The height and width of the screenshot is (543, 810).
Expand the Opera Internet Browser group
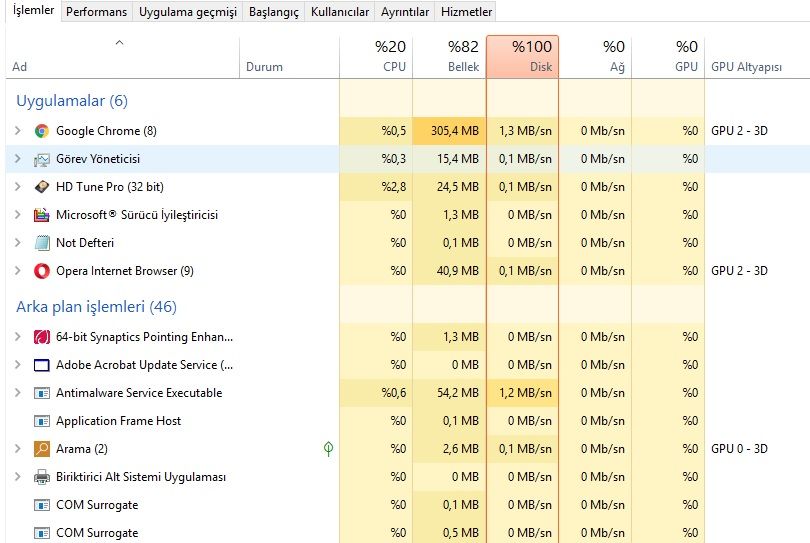[x=18, y=270]
